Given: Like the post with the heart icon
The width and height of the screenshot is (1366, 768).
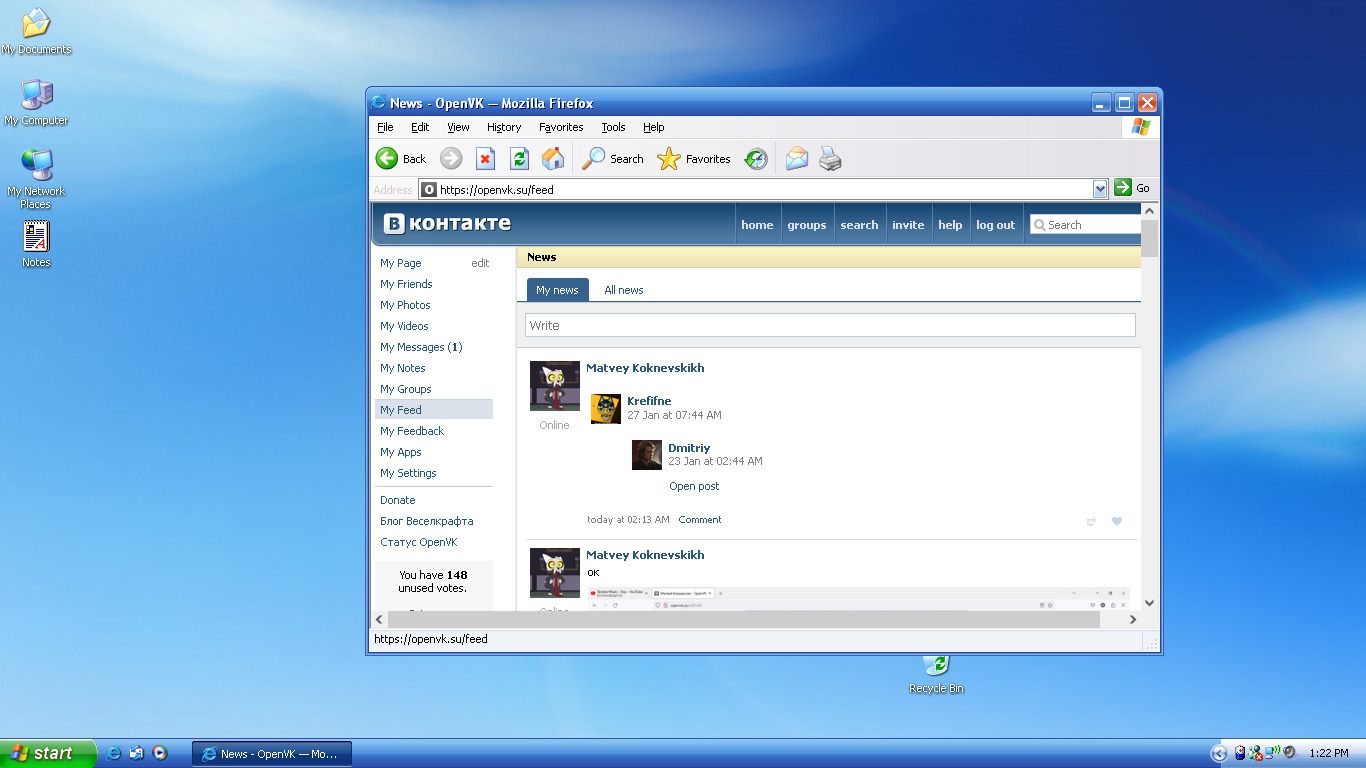Looking at the screenshot, I should pos(1117,521).
